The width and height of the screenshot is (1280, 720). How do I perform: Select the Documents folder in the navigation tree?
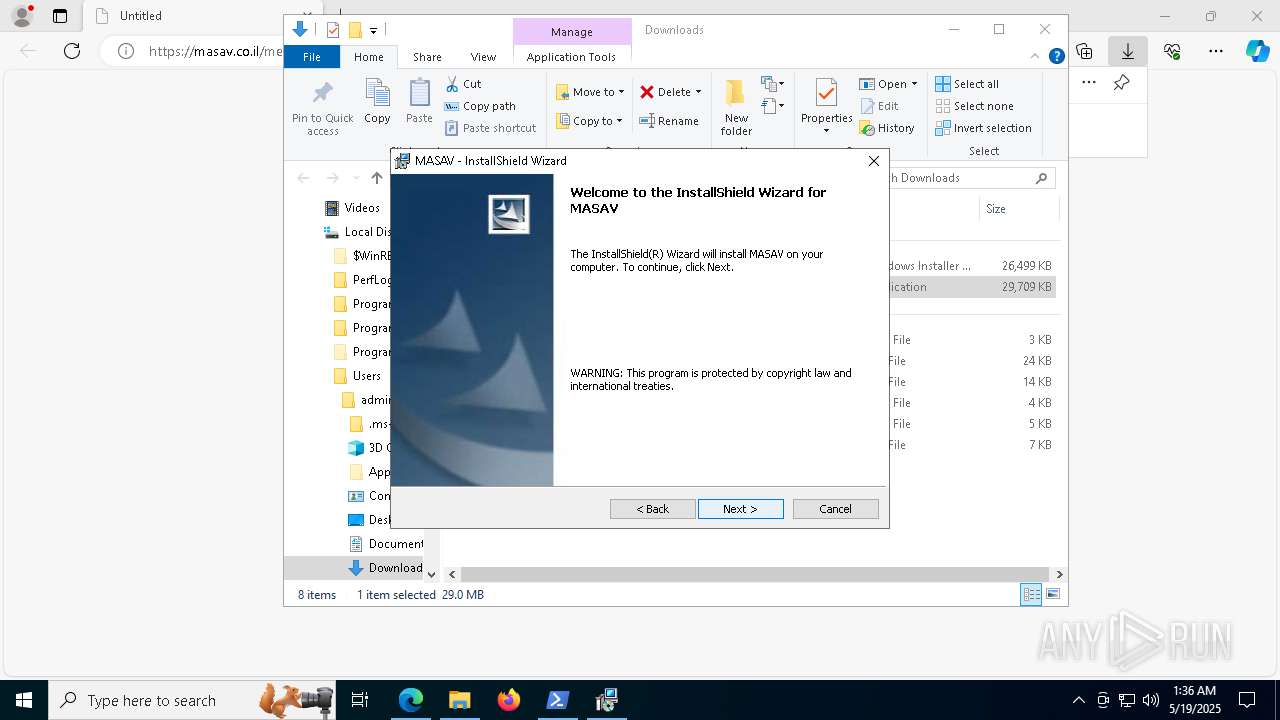385,544
